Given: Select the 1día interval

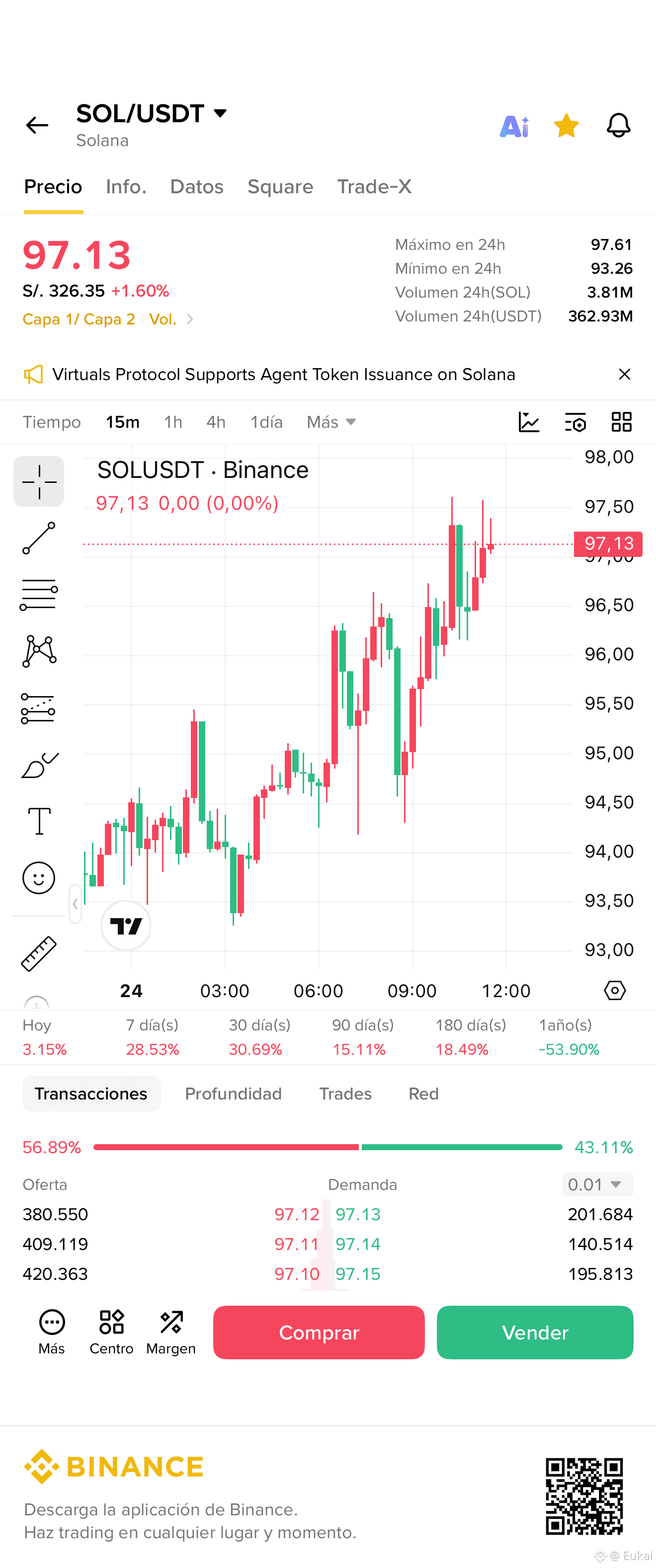Looking at the screenshot, I should (266, 422).
